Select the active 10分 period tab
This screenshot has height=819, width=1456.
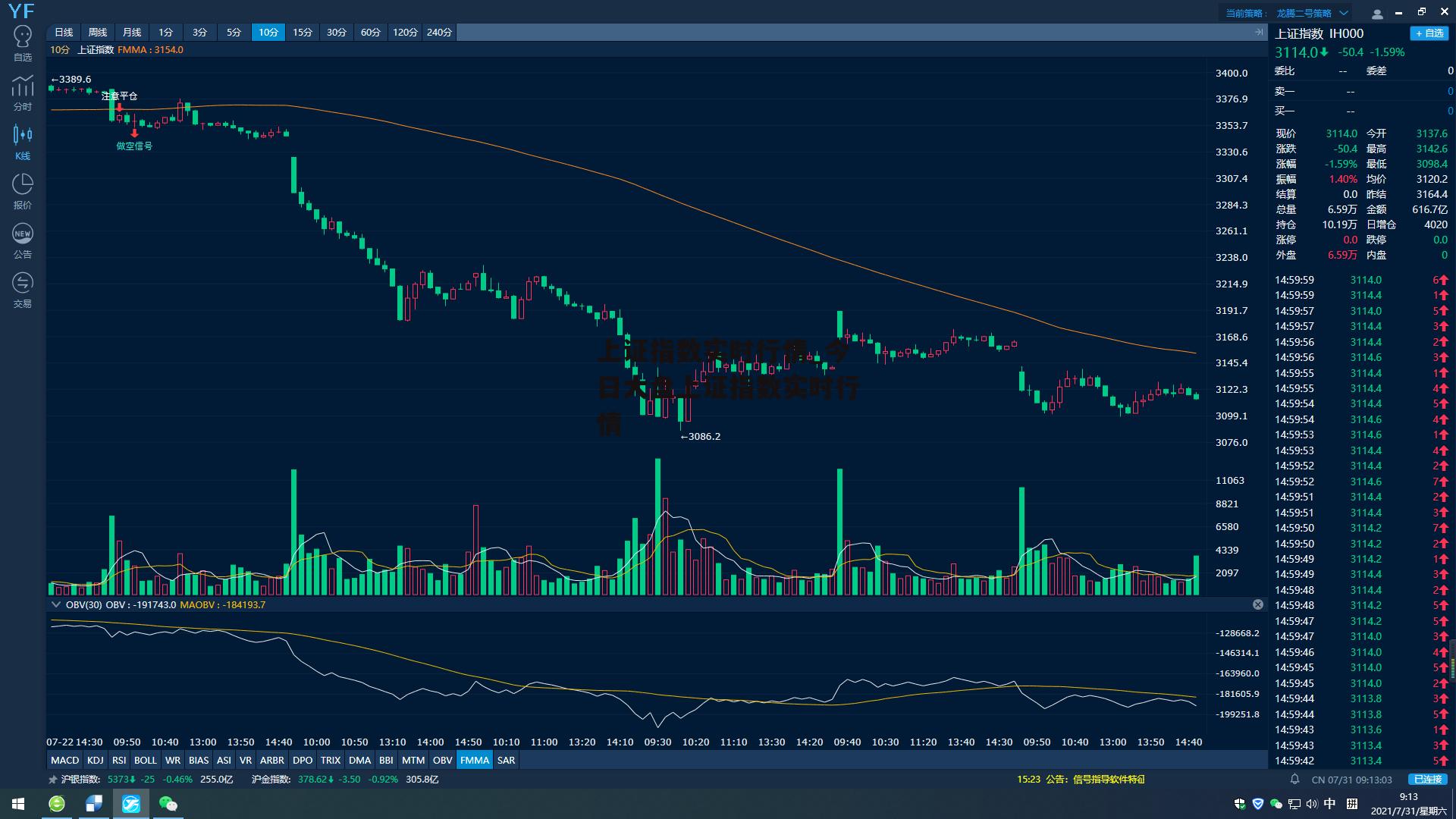268,32
